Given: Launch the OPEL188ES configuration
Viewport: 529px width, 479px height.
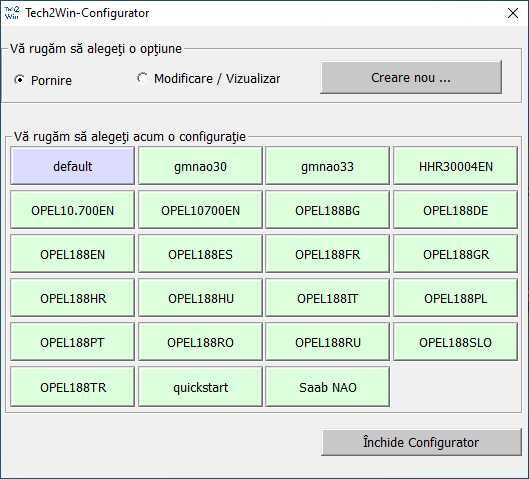Looking at the screenshot, I should tap(200, 254).
